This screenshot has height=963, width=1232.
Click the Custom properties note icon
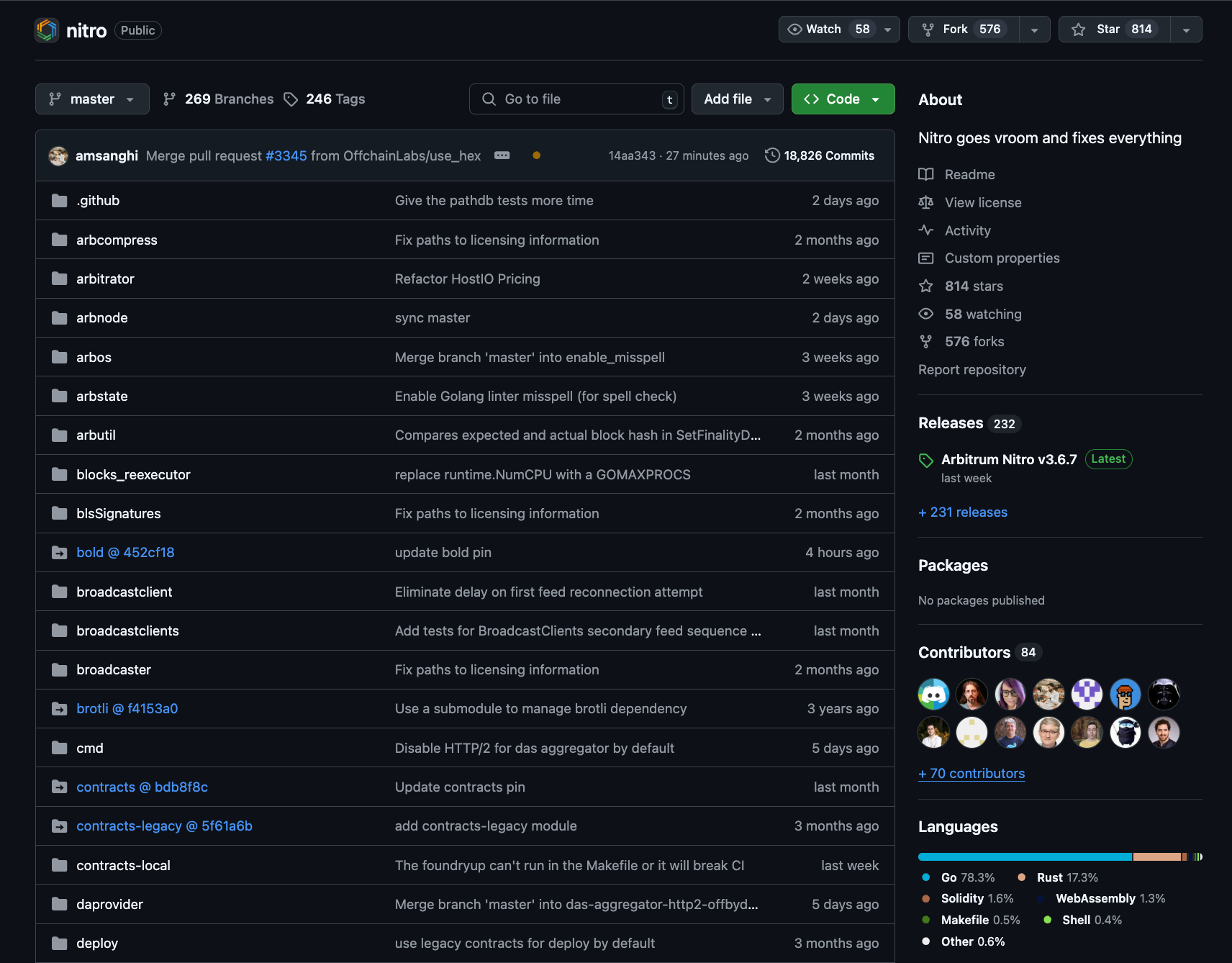point(926,258)
